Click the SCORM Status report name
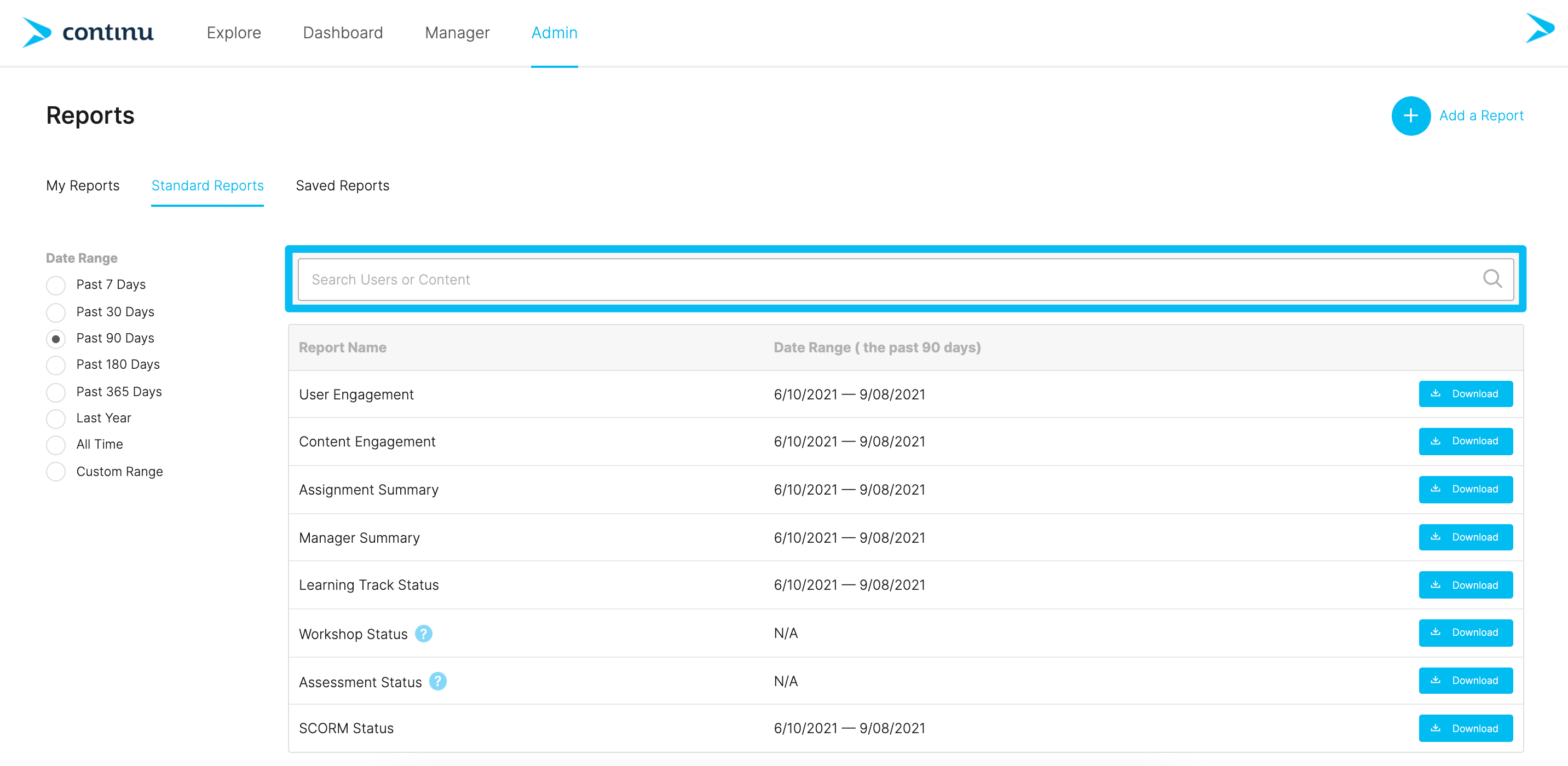 tap(347, 728)
